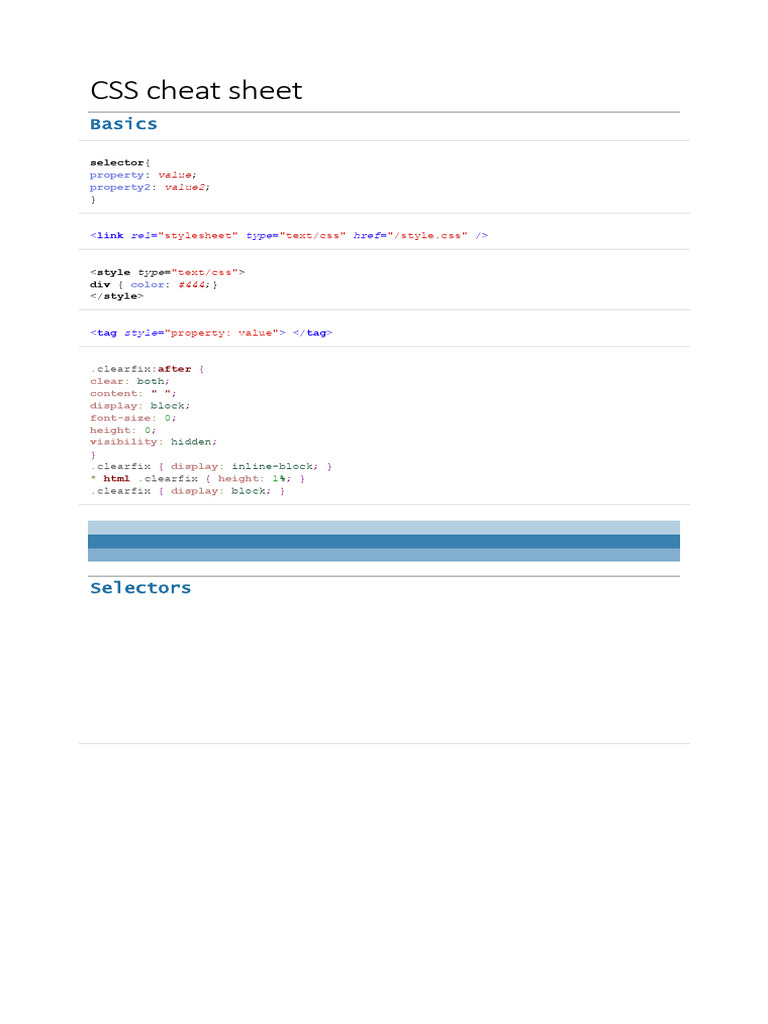768x1024 pixels.
Task: Click the light blue top banner stripe
Action: (x=384, y=528)
